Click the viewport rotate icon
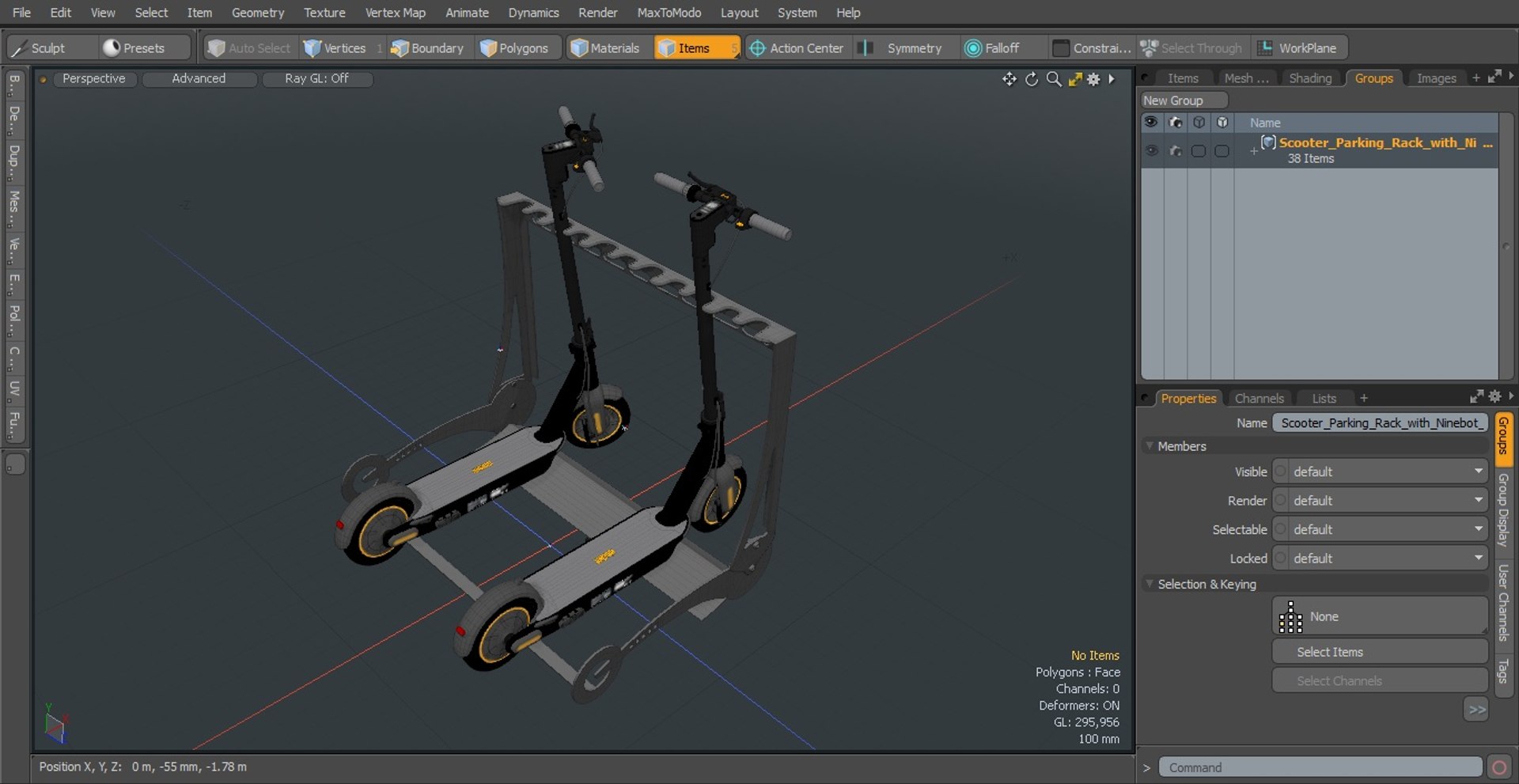1519x784 pixels. click(x=1032, y=78)
